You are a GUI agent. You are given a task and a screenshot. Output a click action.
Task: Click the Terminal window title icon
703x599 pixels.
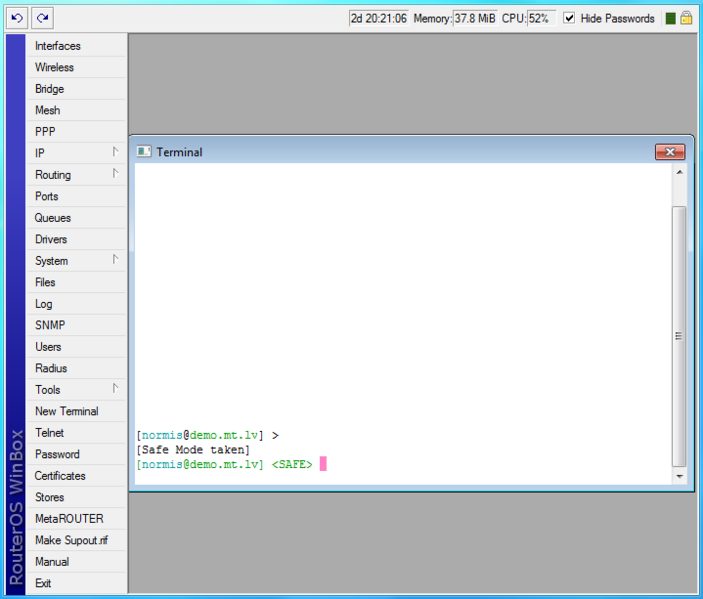coord(144,152)
